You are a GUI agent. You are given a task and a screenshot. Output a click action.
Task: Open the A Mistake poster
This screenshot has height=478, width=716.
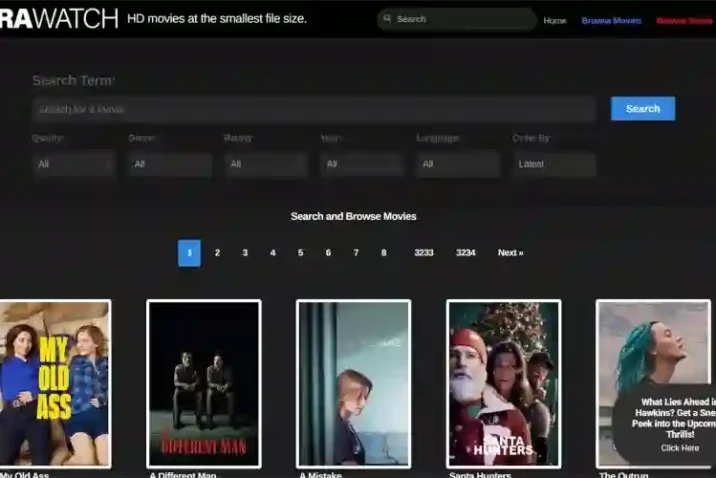[353, 383]
